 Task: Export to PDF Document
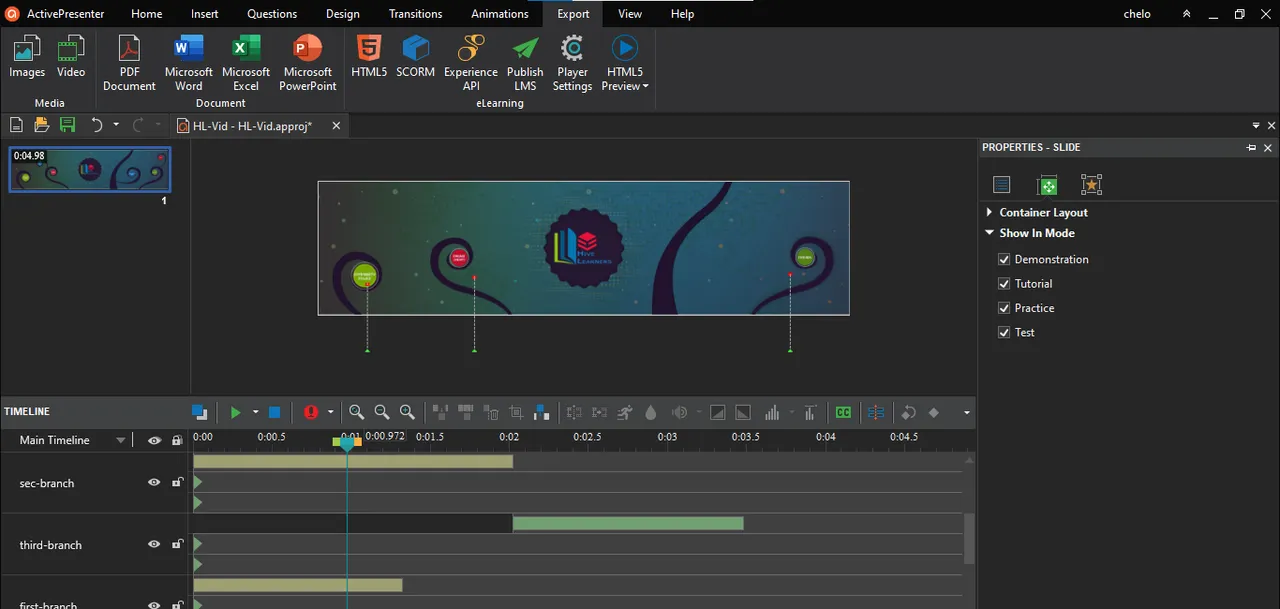[x=129, y=63]
